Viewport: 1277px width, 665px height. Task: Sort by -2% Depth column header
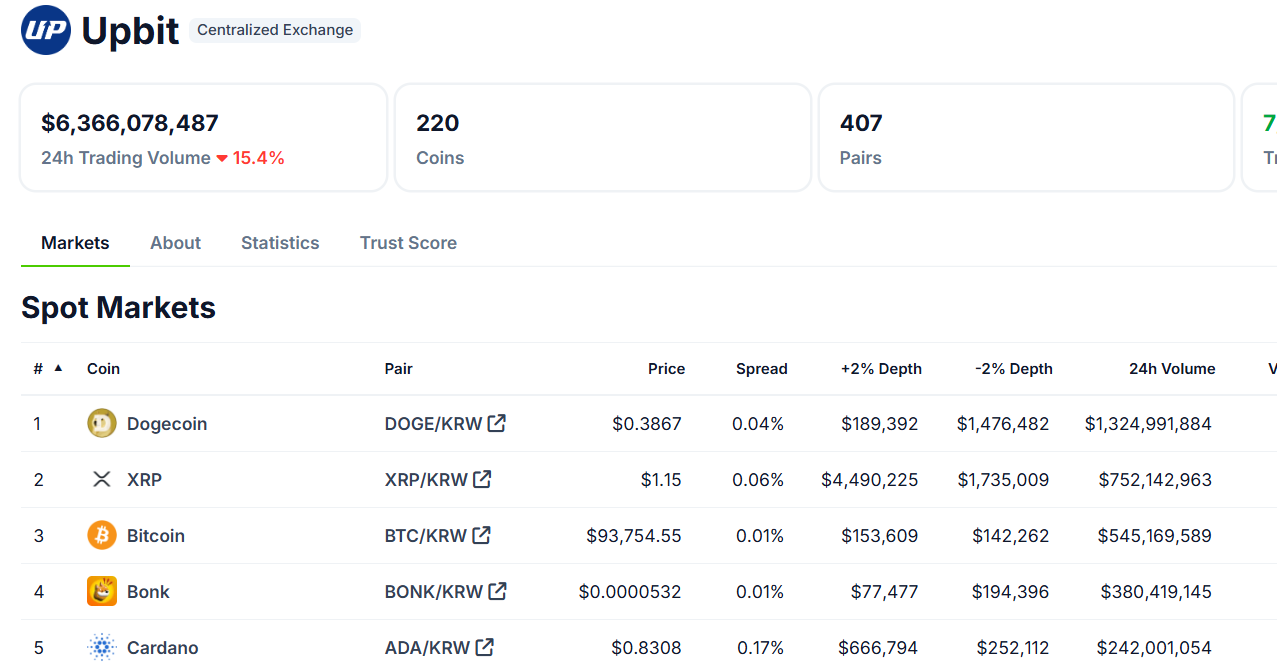(x=1014, y=369)
